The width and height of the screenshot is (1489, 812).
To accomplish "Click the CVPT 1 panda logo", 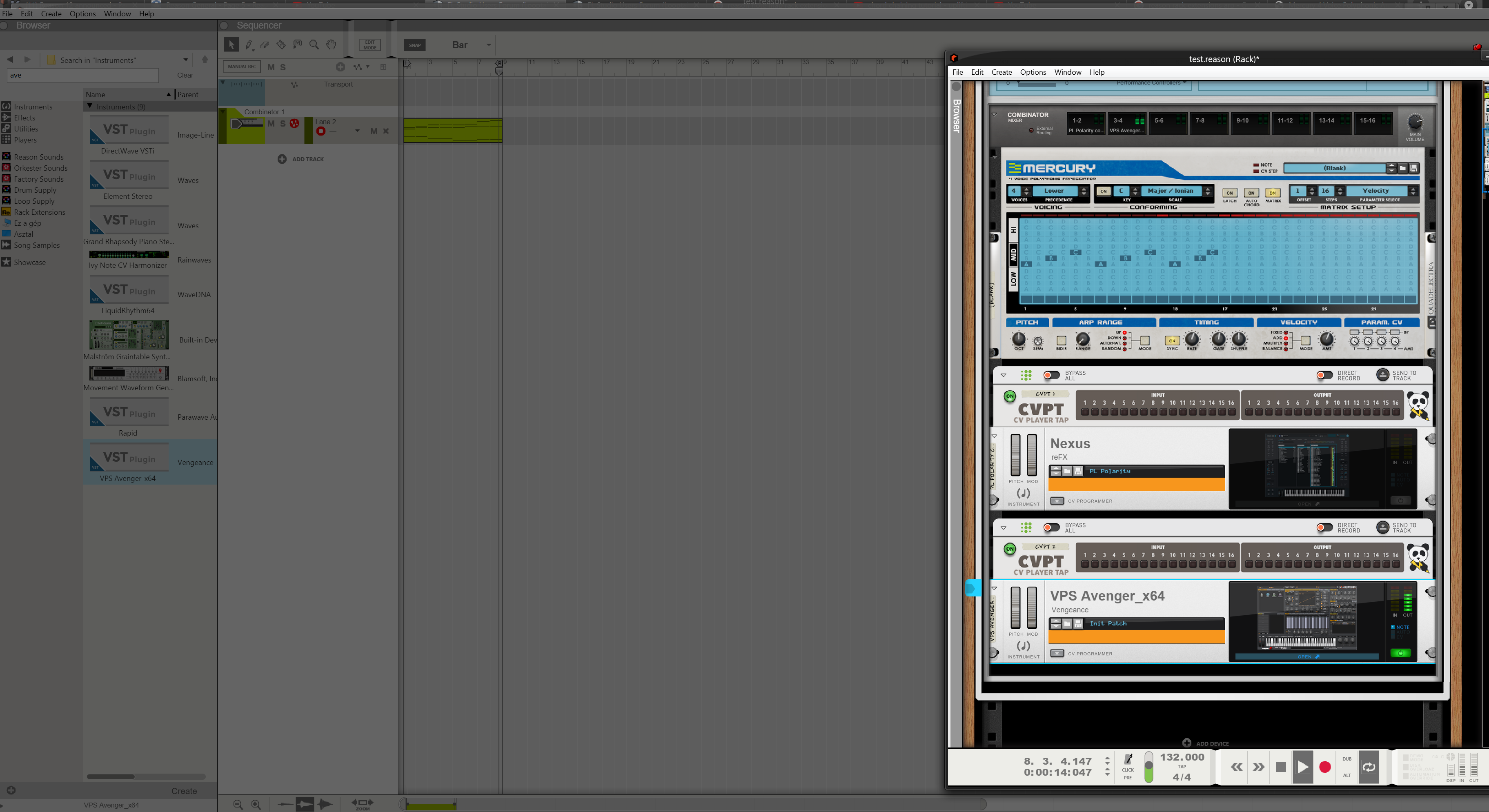I will click(x=1419, y=405).
